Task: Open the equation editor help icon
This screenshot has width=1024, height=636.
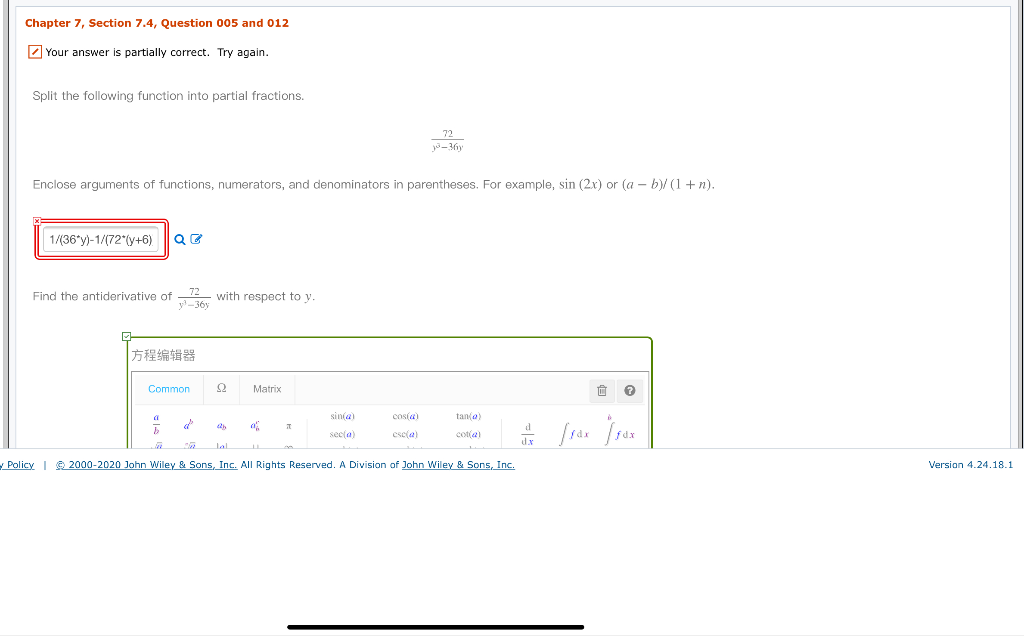Action: (x=630, y=390)
